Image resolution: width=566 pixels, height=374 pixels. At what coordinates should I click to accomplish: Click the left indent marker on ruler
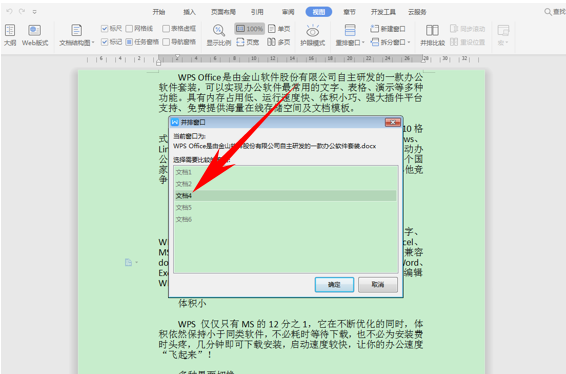tap(158, 63)
